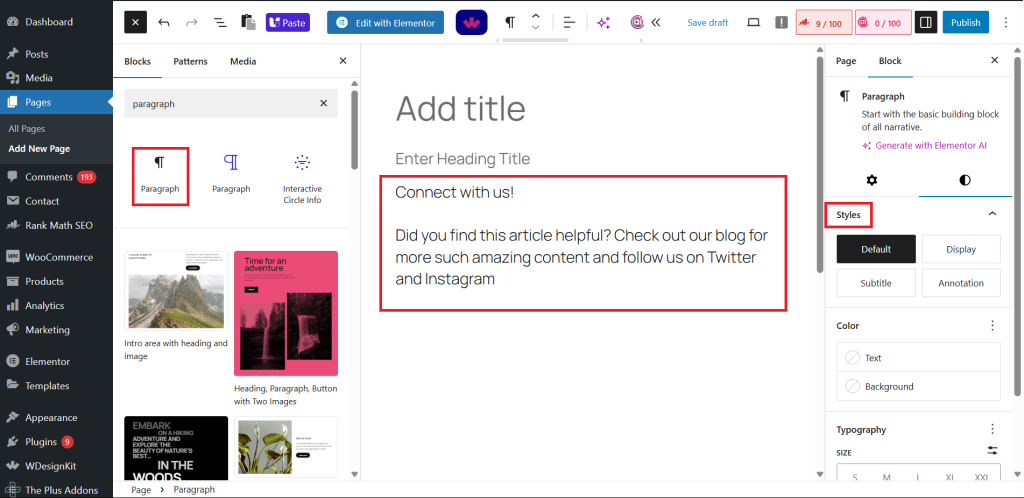The image size is (1024, 498).
Task: Click the Elementor AI sparkle icon in toolbar
Action: click(x=603, y=22)
